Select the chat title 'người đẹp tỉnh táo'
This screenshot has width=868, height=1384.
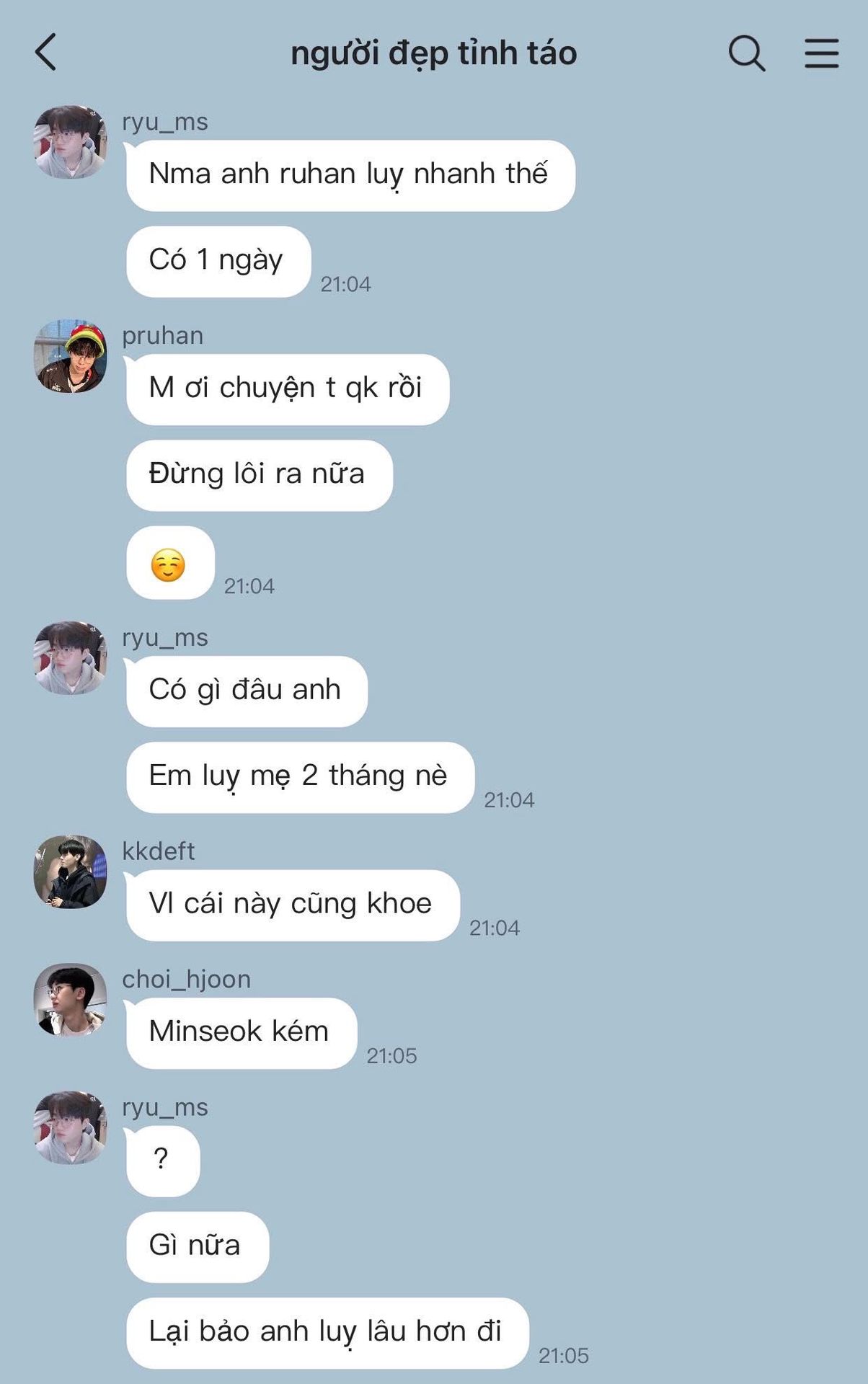(434, 53)
